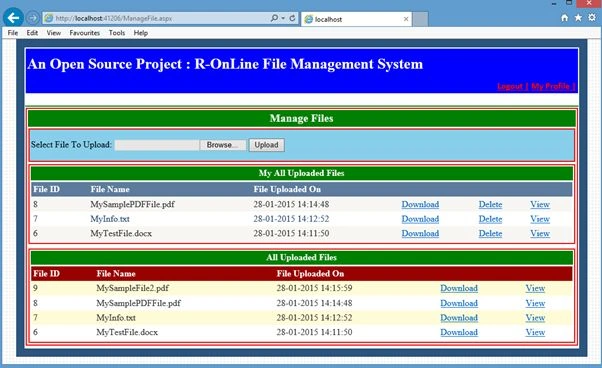Download MyInfo.txt from My Uploaded Files
The width and height of the screenshot is (602, 368).
click(x=420, y=219)
